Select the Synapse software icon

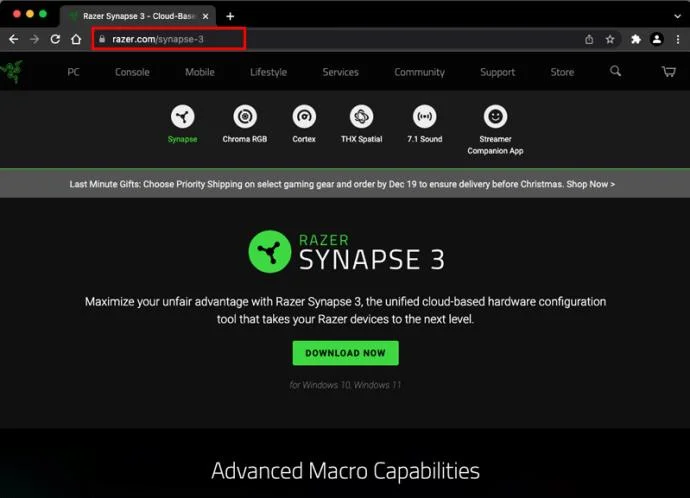coord(183,117)
